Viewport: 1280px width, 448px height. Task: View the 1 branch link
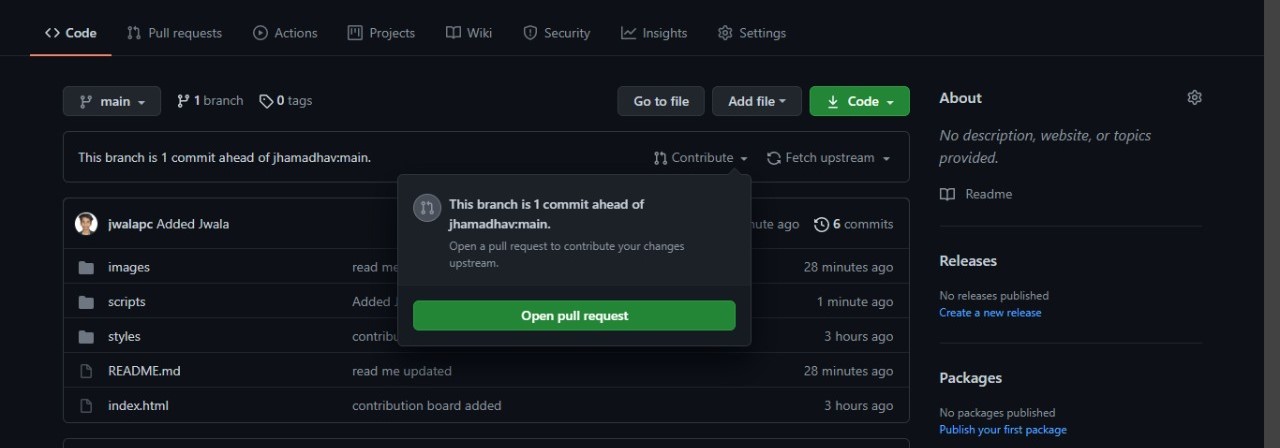(x=210, y=101)
